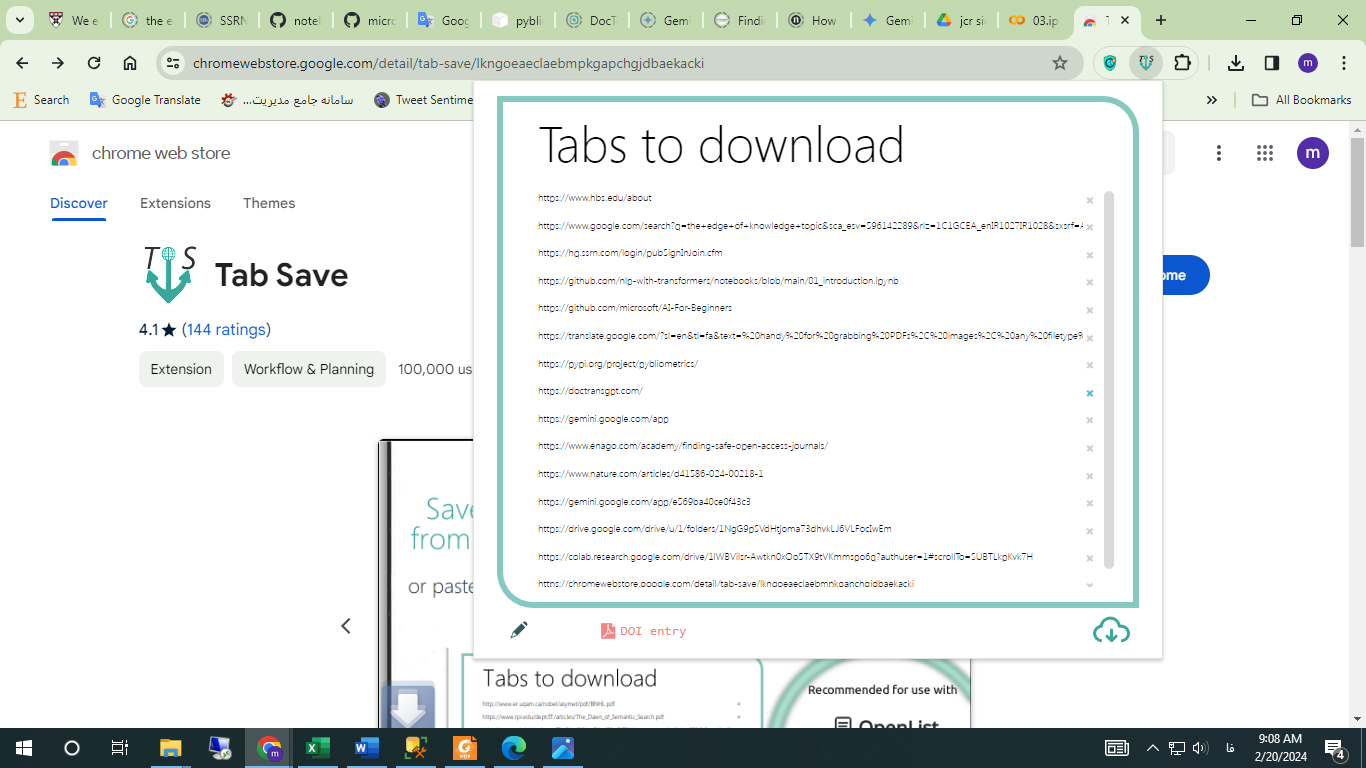Open Tweet Sentiment bookmark
This screenshot has height=768, width=1366.
coord(422,100)
